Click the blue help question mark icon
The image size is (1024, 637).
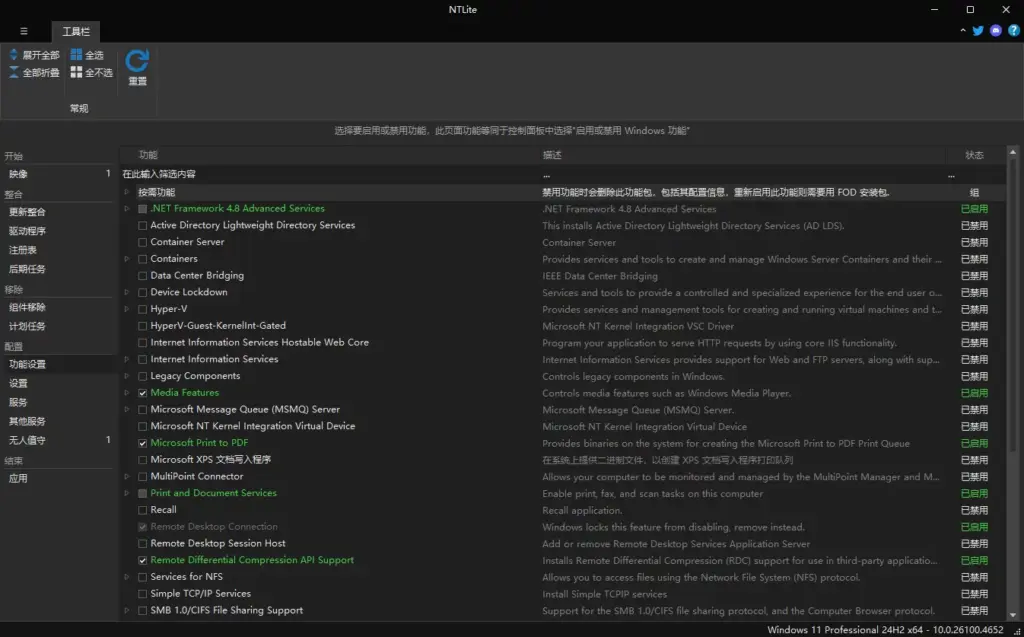[1013, 31]
